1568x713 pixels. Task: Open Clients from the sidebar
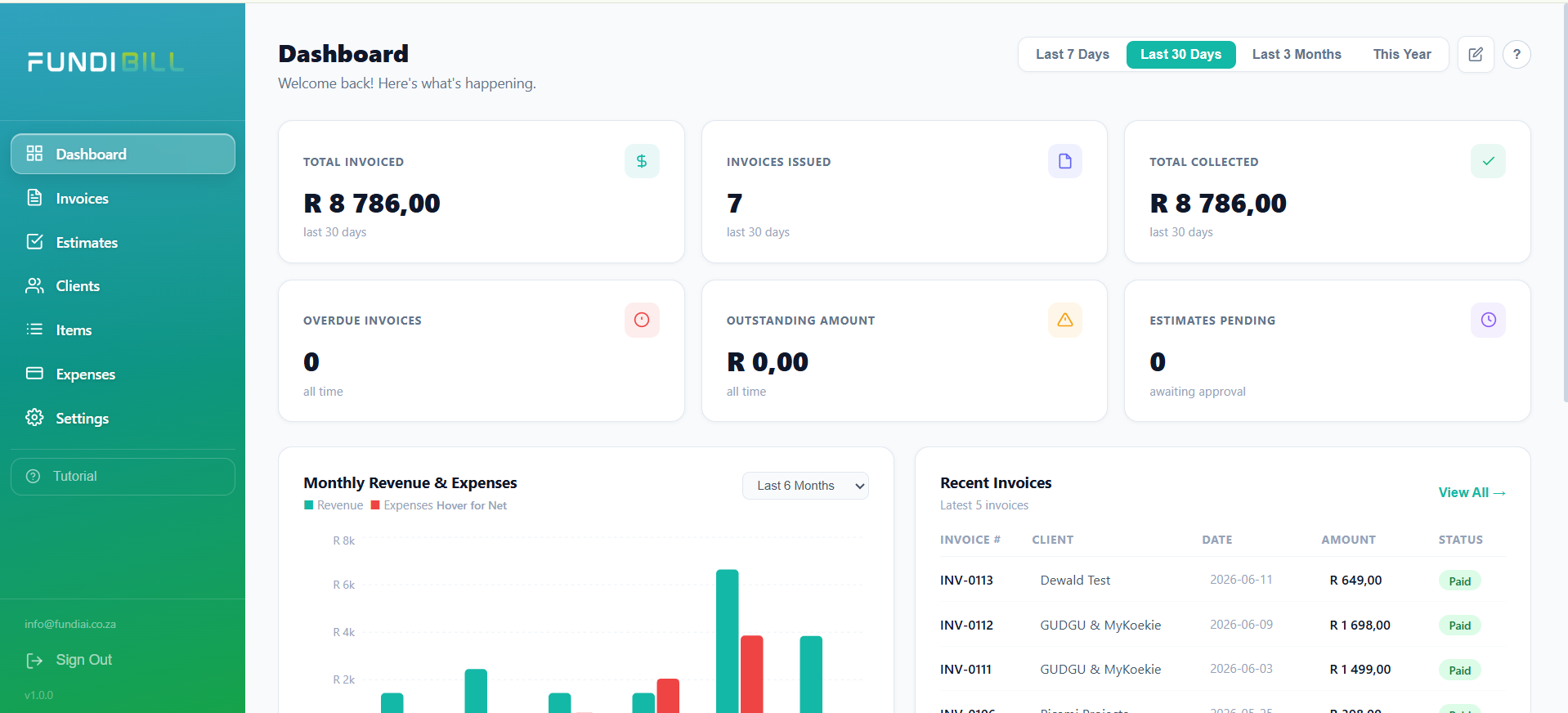123,286
